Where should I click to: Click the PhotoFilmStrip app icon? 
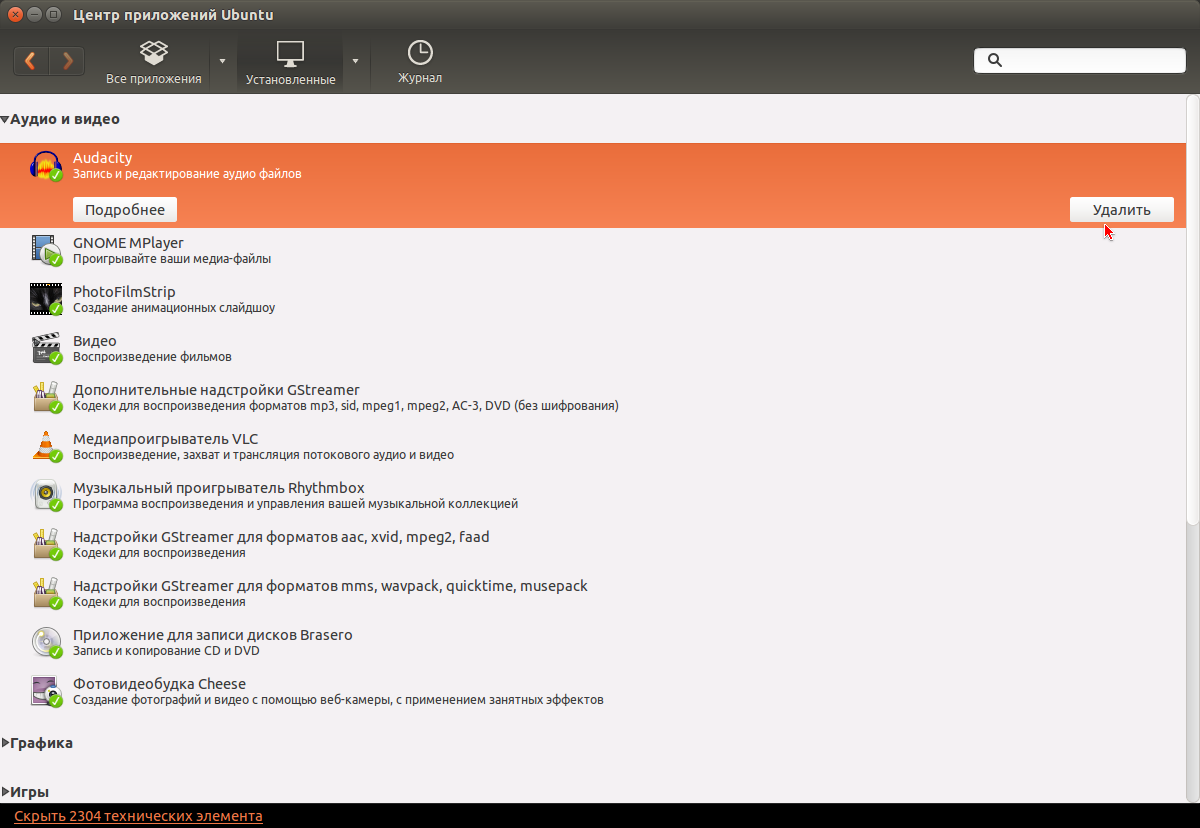coord(47,299)
